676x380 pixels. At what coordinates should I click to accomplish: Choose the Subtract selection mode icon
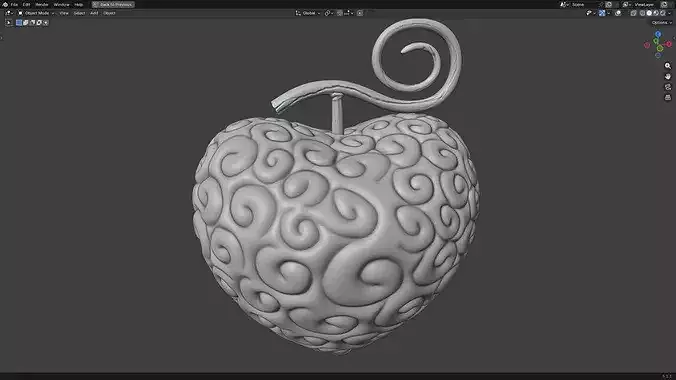click(32, 22)
